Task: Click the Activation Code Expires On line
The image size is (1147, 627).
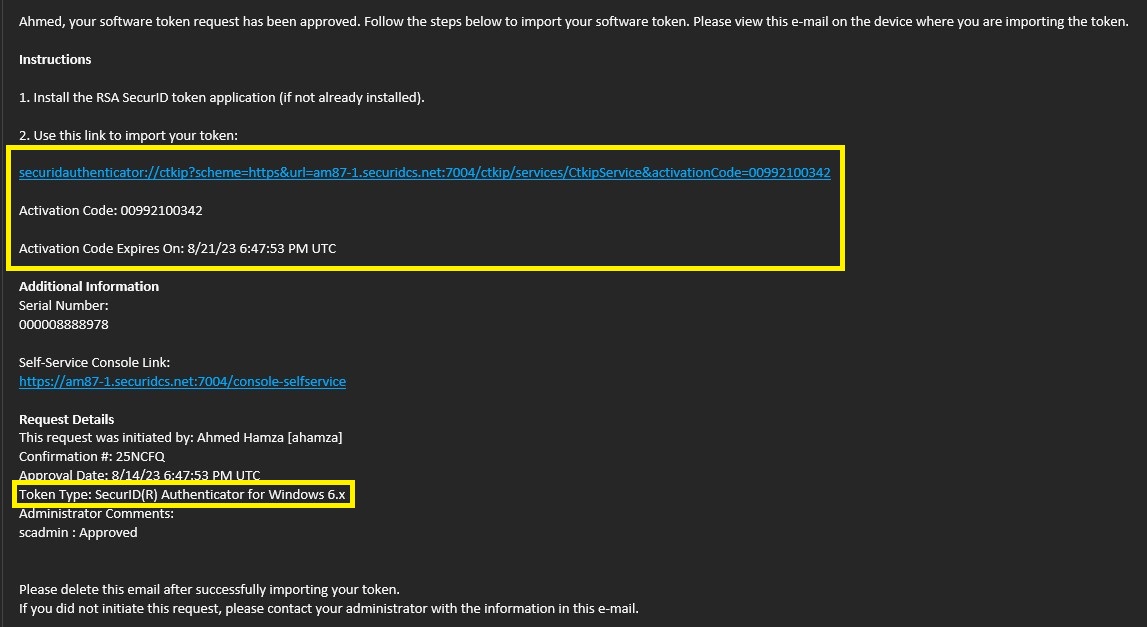Action: coord(177,248)
